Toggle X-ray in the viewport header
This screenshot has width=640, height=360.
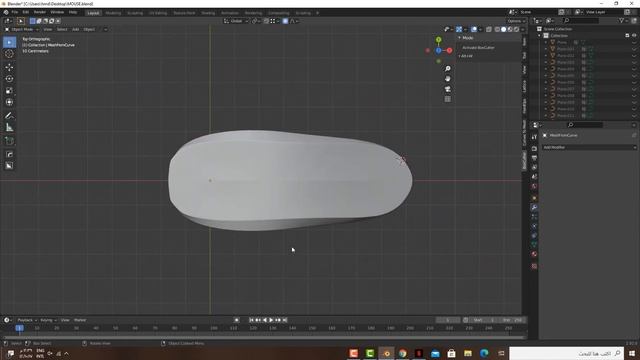tap(489, 29)
